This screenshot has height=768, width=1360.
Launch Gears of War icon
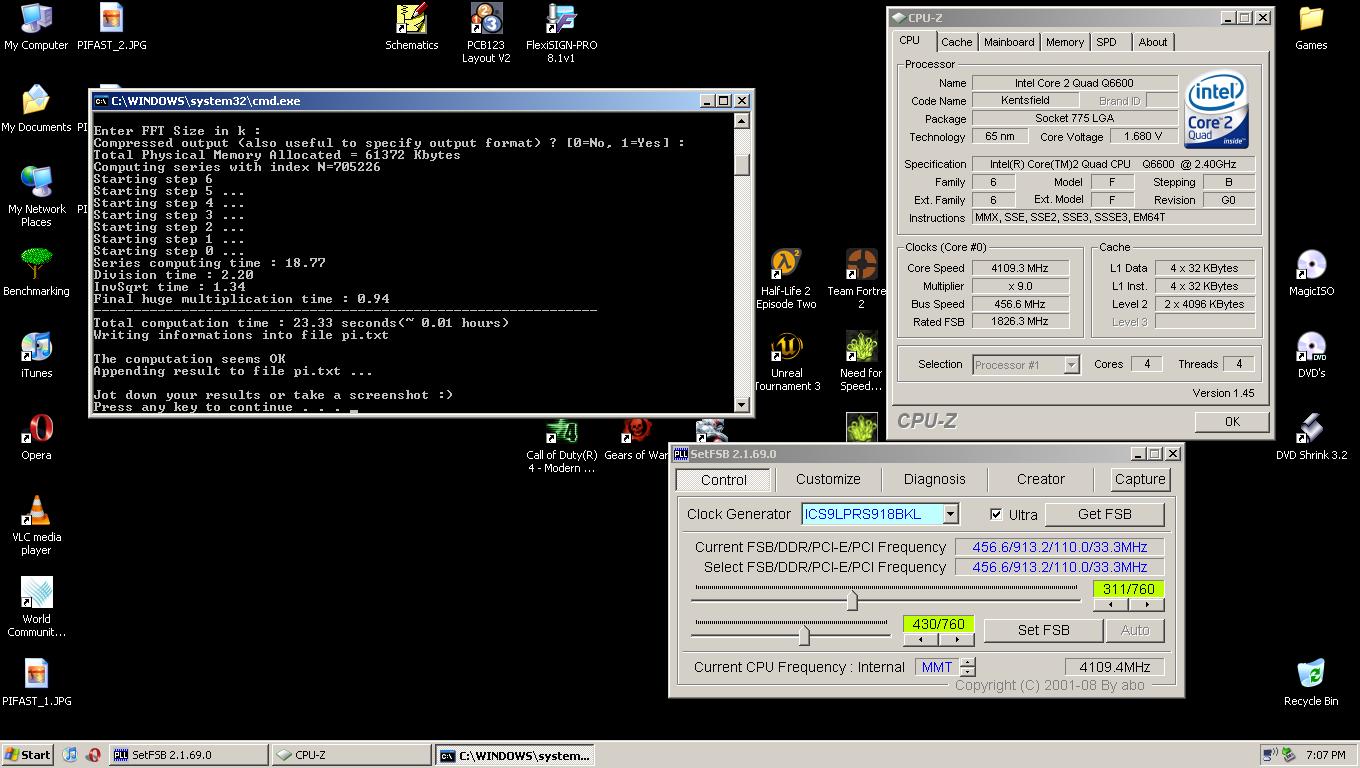click(x=636, y=441)
